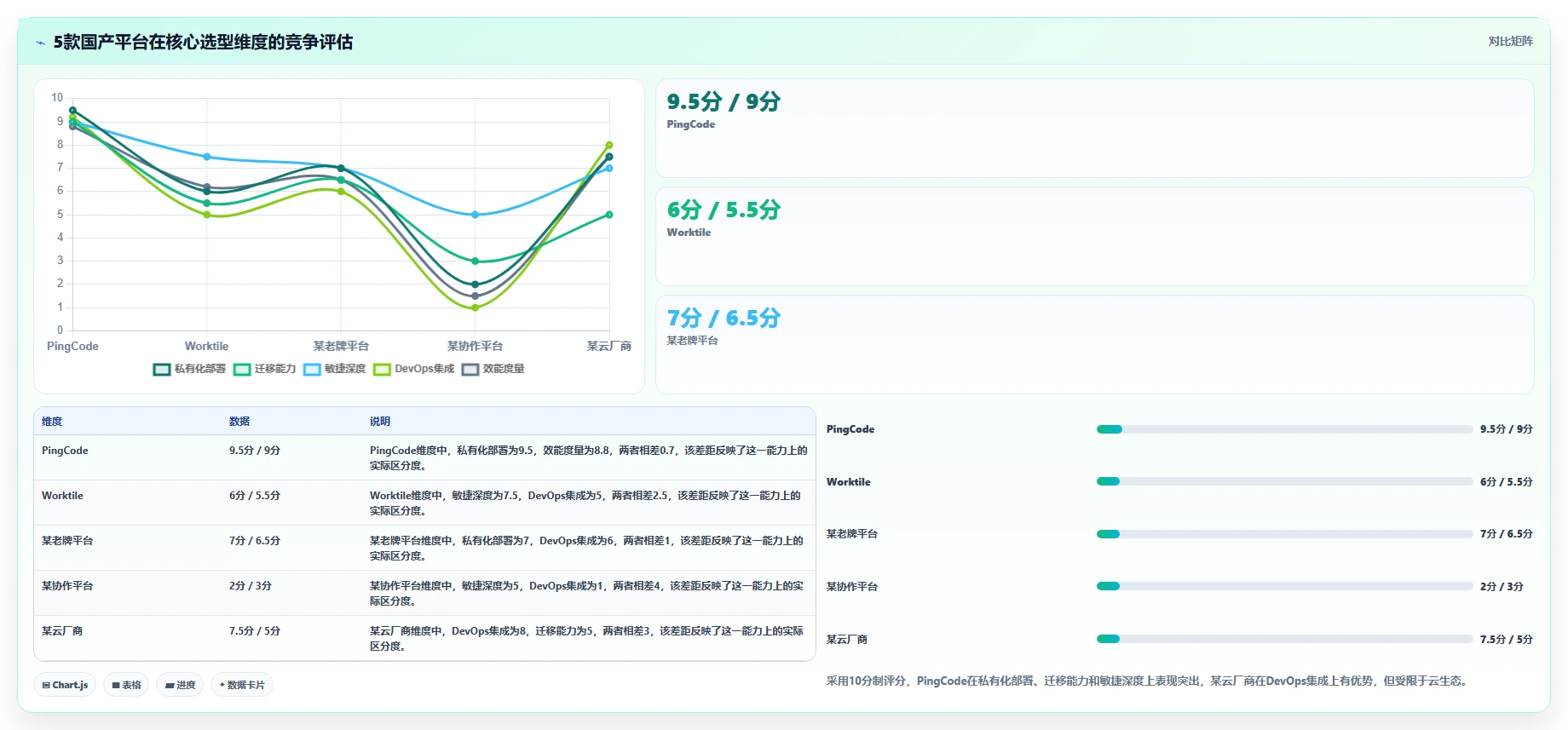The height and width of the screenshot is (730, 1568).
Task: Click the lime 8 point at 某云厂商
Action: (x=609, y=145)
